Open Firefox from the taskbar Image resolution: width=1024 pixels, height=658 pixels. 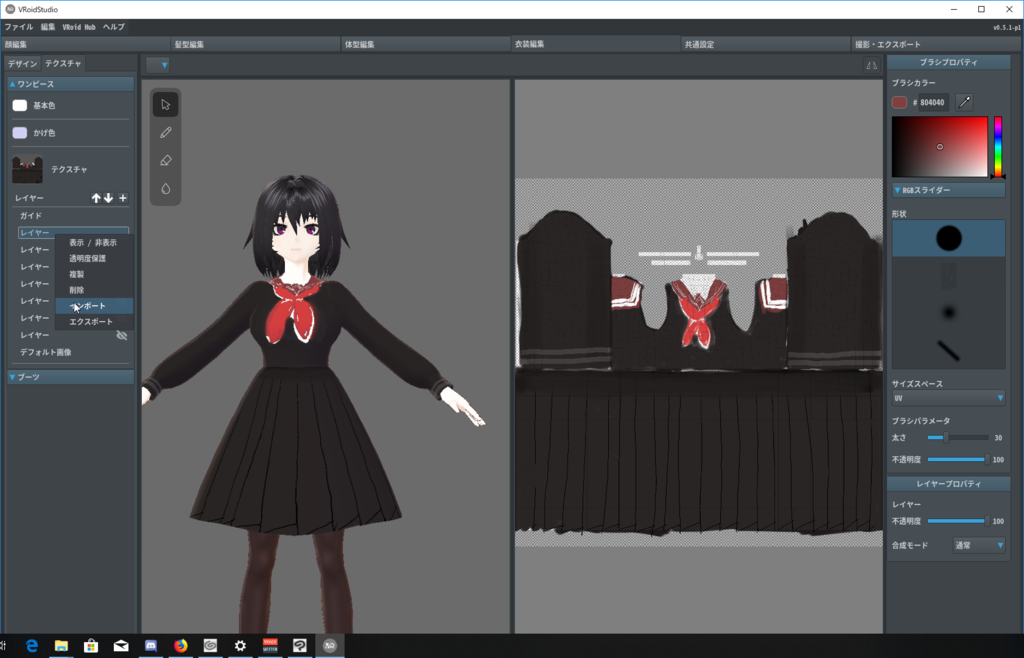pyautogui.click(x=181, y=646)
